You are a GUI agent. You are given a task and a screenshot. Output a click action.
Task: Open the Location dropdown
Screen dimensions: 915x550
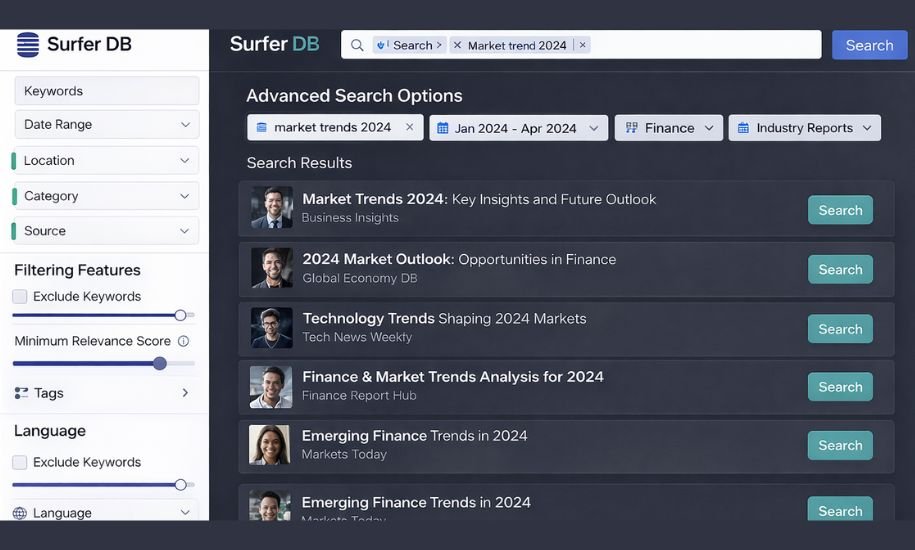click(185, 161)
